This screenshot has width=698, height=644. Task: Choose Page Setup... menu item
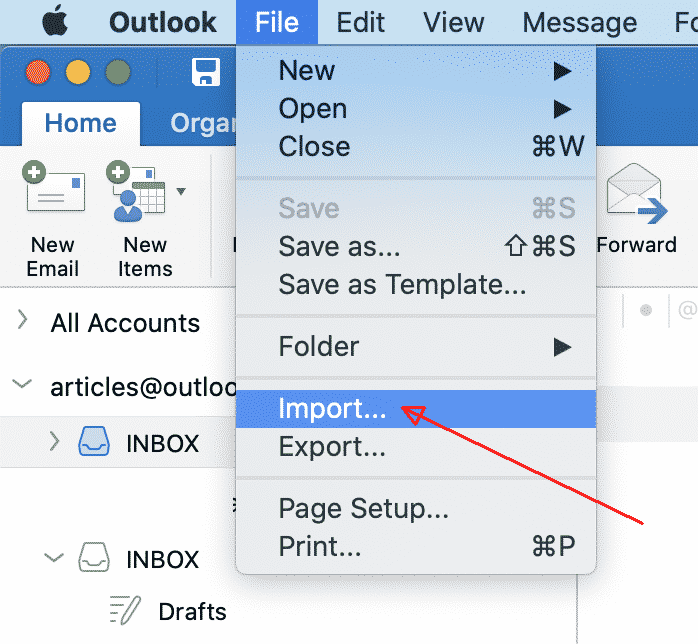[x=416, y=508]
